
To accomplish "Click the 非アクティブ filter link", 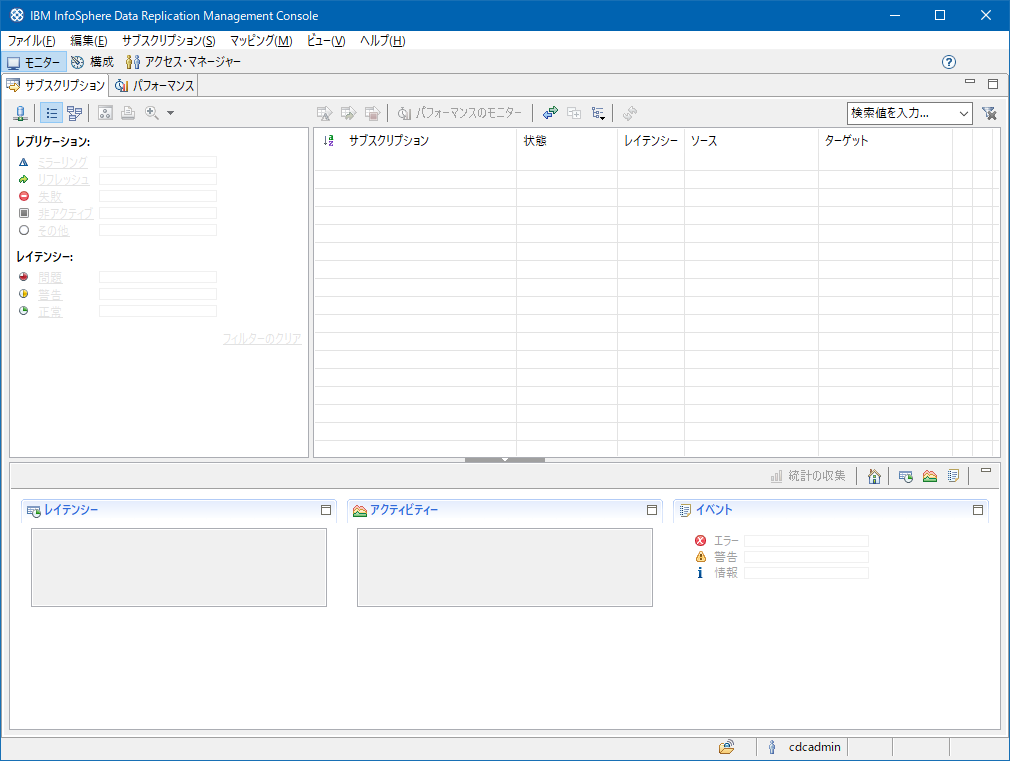I will pyautogui.click(x=66, y=213).
